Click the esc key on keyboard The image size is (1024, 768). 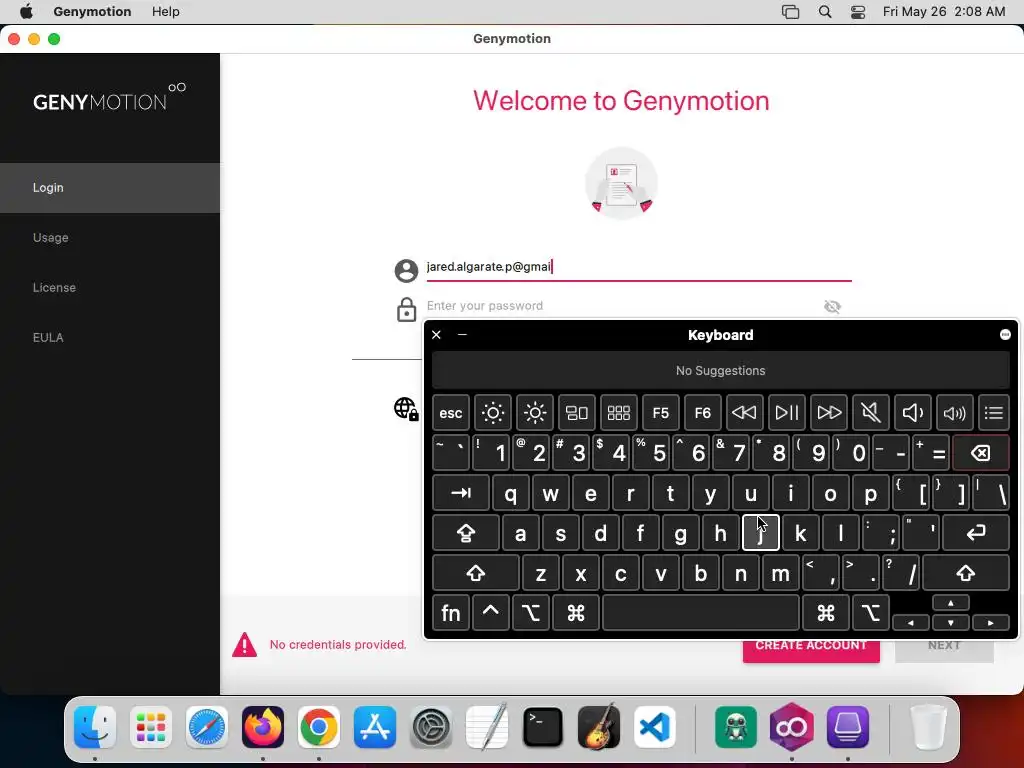click(451, 413)
